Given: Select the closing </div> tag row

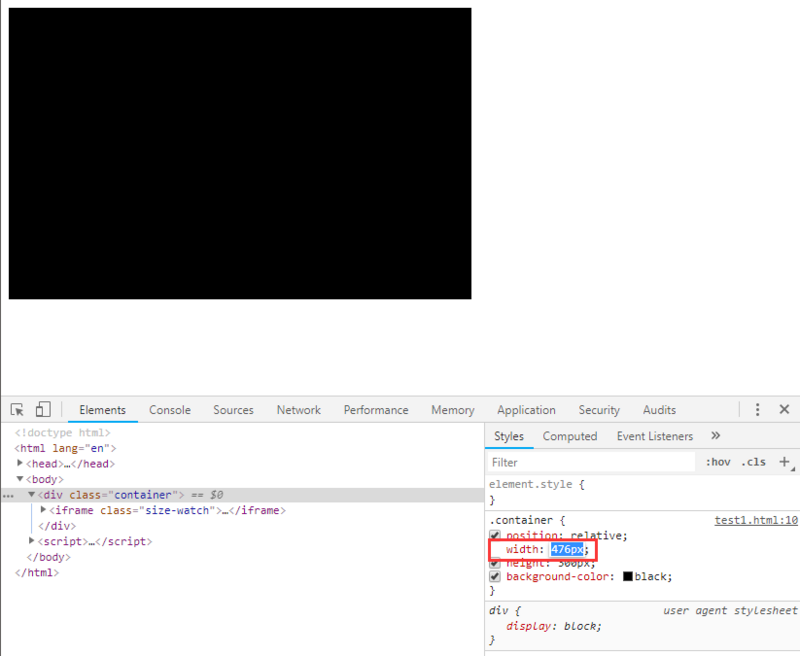Looking at the screenshot, I should [57, 526].
